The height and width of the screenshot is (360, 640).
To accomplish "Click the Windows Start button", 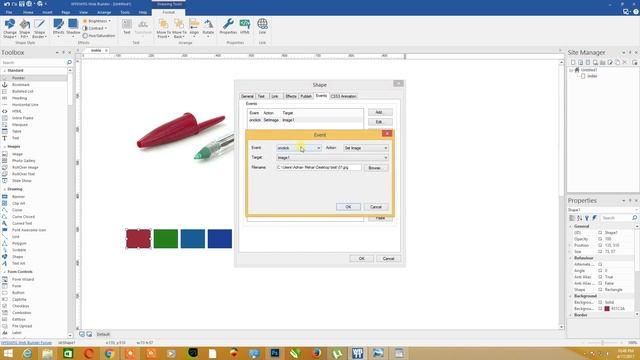I will 8,353.
